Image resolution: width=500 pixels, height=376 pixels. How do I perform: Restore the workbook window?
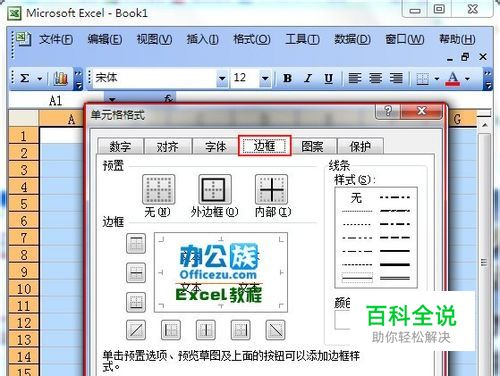(x=465, y=57)
